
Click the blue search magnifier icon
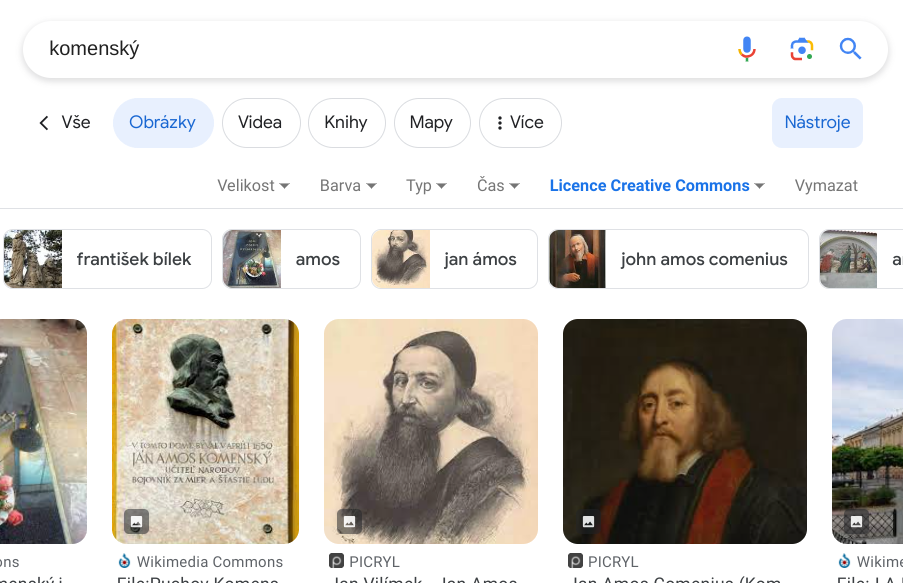point(850,49)
